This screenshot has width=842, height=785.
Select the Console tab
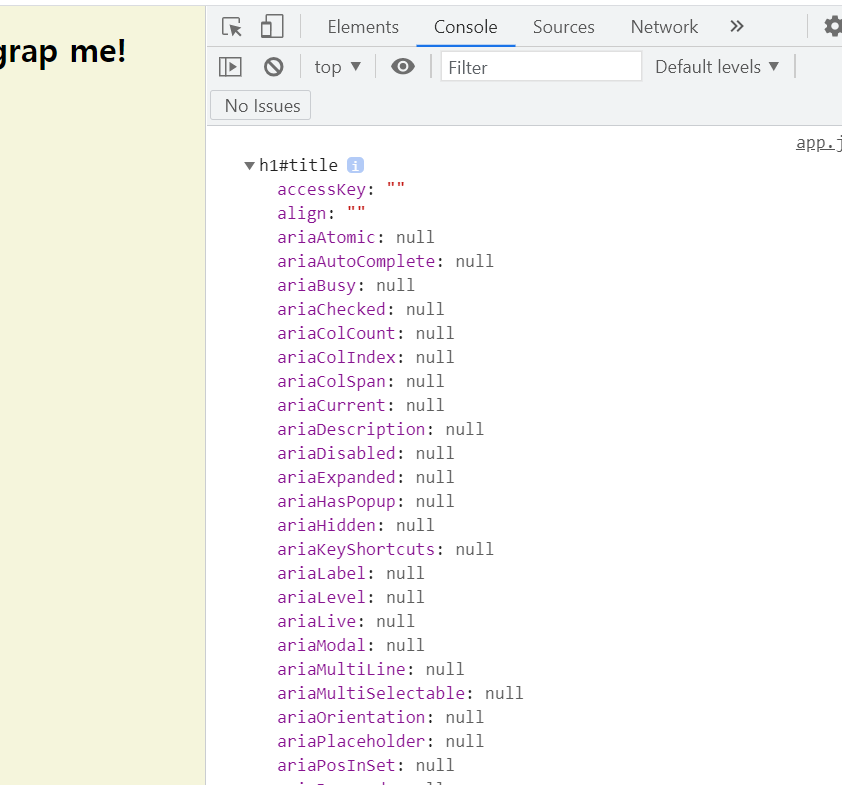pyautogui.click(x=466, y=27)
